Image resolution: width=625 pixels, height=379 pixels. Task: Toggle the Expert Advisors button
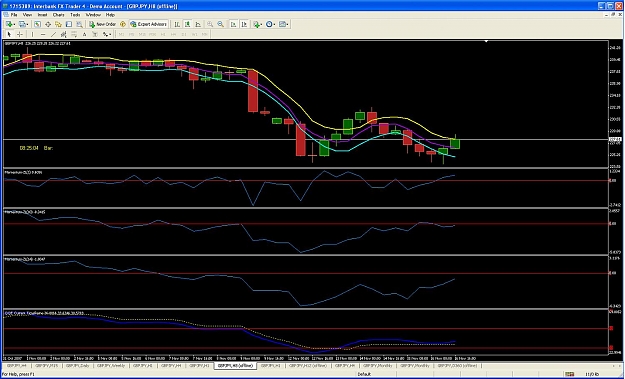149,24
